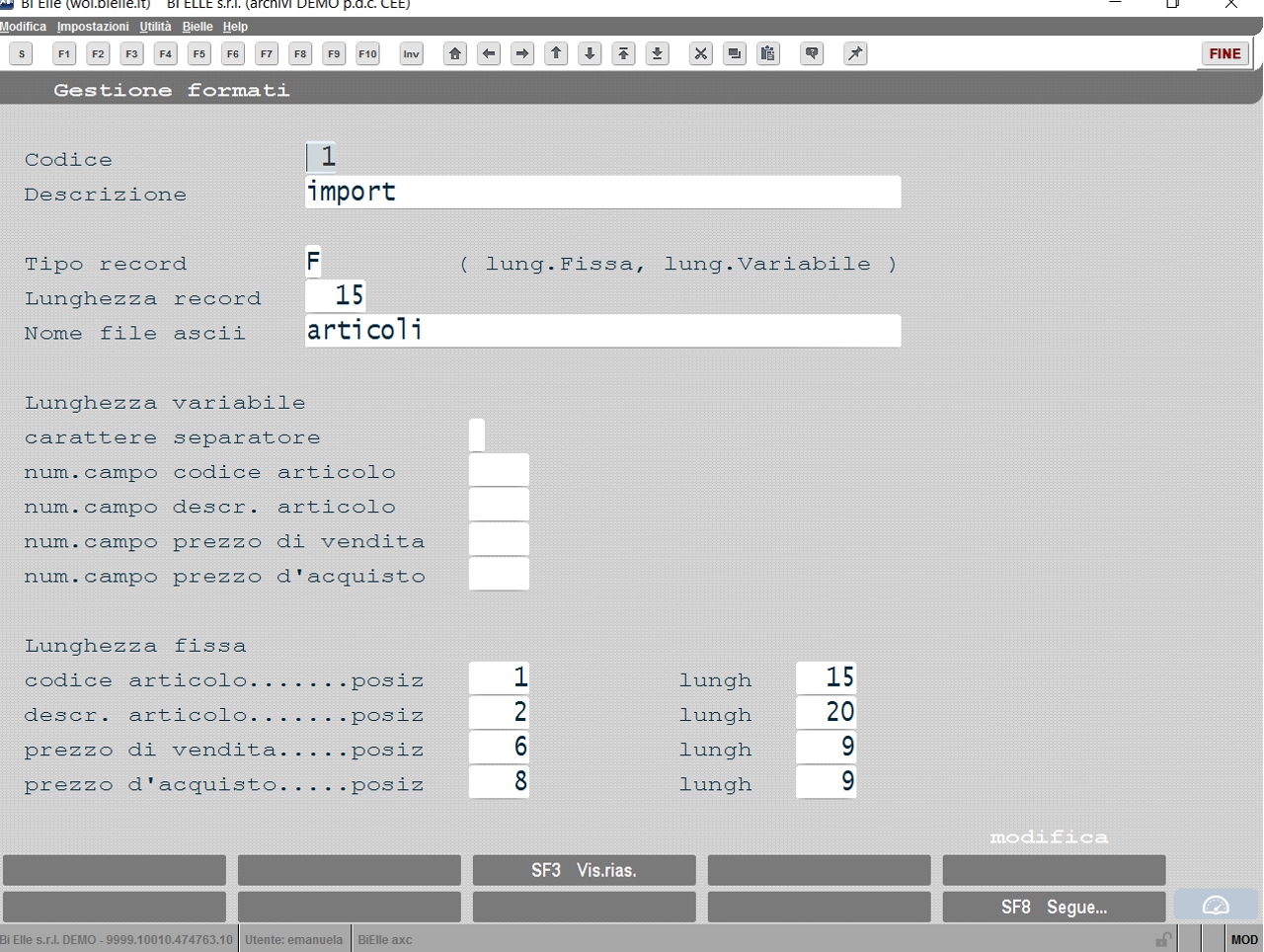This screenshot has width=1264, height=952.
Task: Click the clipboard paste icon
Action: [x=767, y=54]
